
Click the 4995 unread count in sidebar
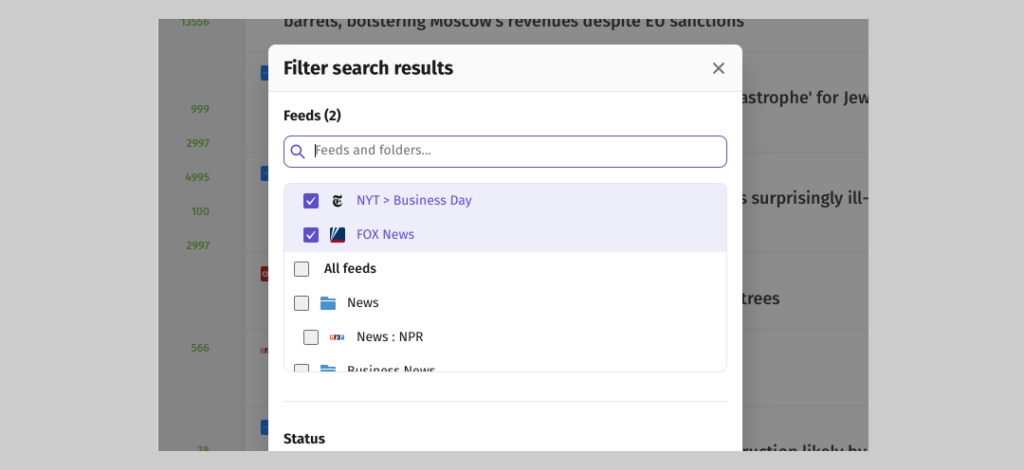(197, 178)
